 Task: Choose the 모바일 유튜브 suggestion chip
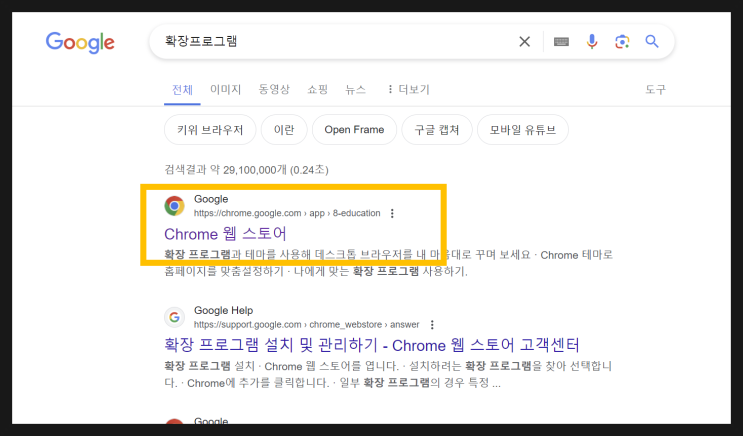523,130
